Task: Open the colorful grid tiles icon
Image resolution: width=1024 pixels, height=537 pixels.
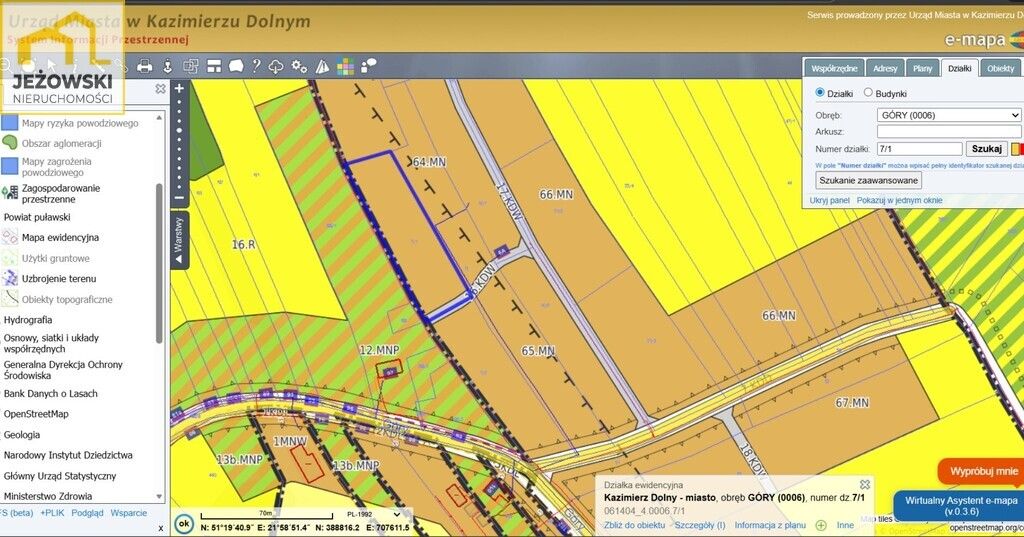Action: pyautogui.click(x=345, y=66)
